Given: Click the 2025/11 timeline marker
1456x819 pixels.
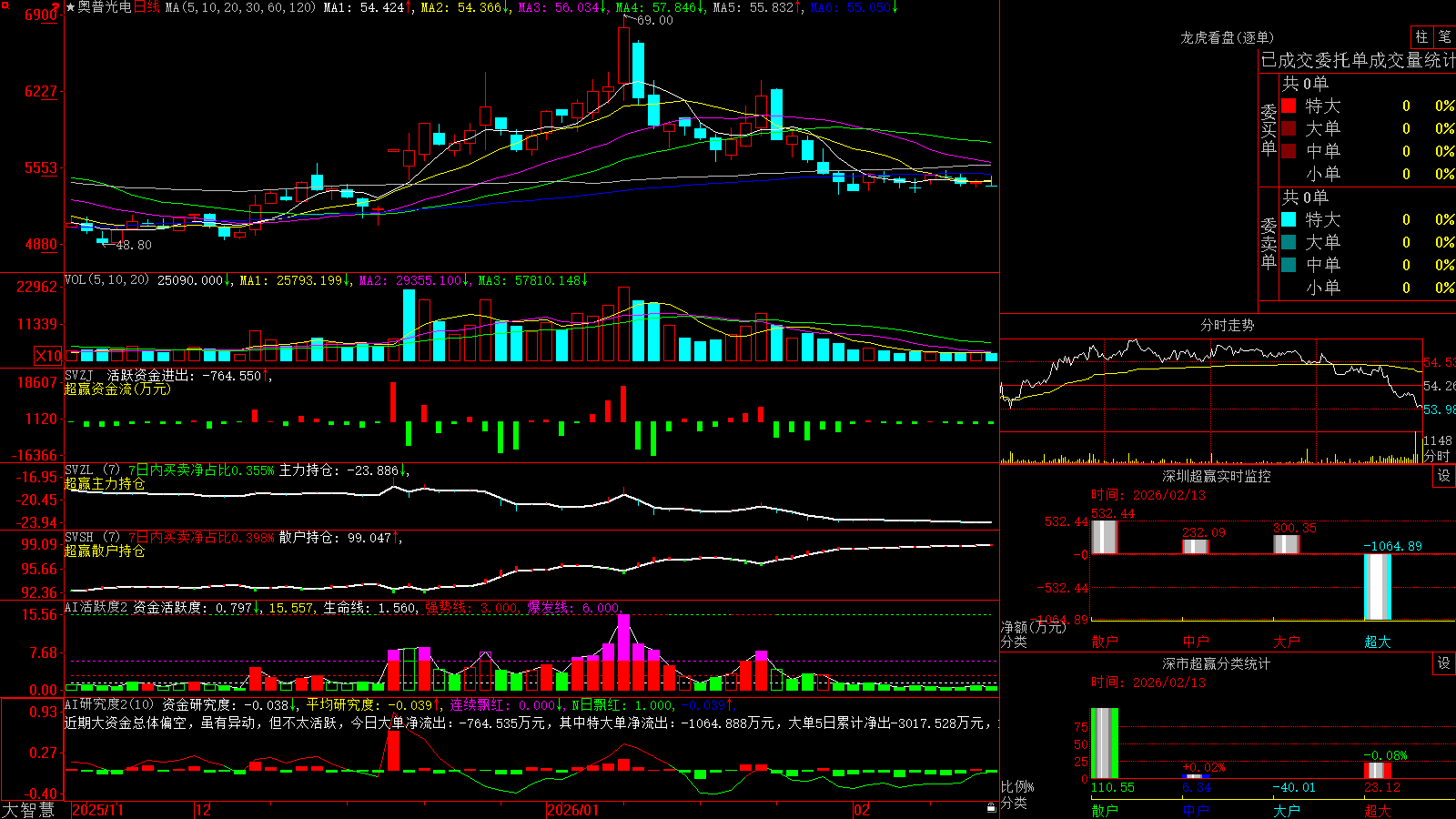Looking at the screenshot, I should pyautogui.click(x=97, y=810).
